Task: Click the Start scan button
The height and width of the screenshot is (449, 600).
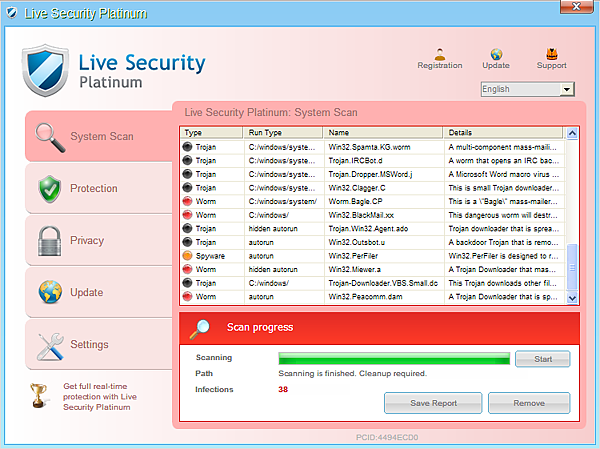Action: point(543,359)
